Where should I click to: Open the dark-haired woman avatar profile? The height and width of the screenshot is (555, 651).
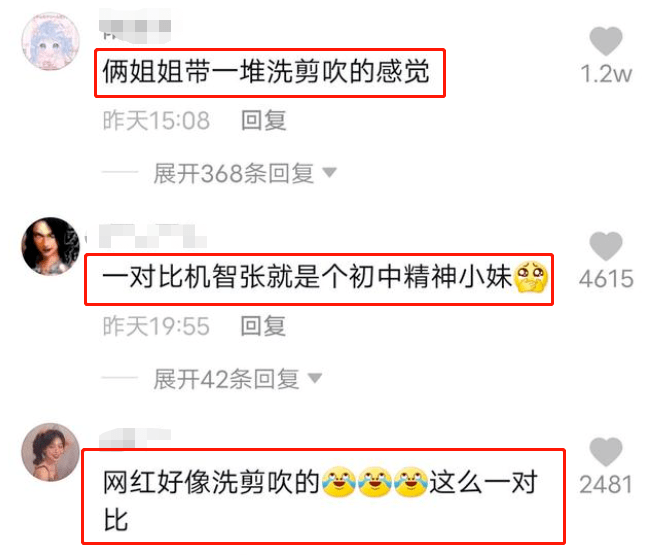tap(51, 246)
